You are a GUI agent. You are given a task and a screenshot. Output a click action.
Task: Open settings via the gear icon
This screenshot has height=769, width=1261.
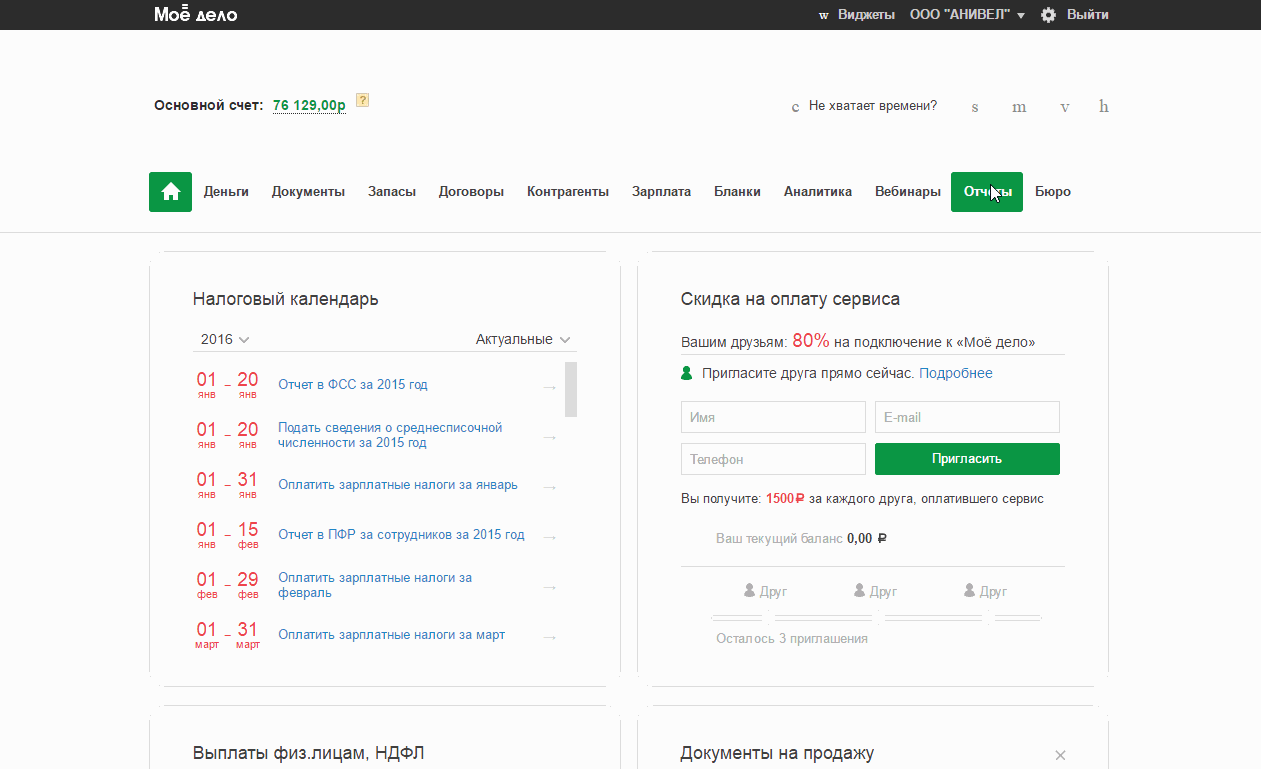click(x=1048, y=15)
